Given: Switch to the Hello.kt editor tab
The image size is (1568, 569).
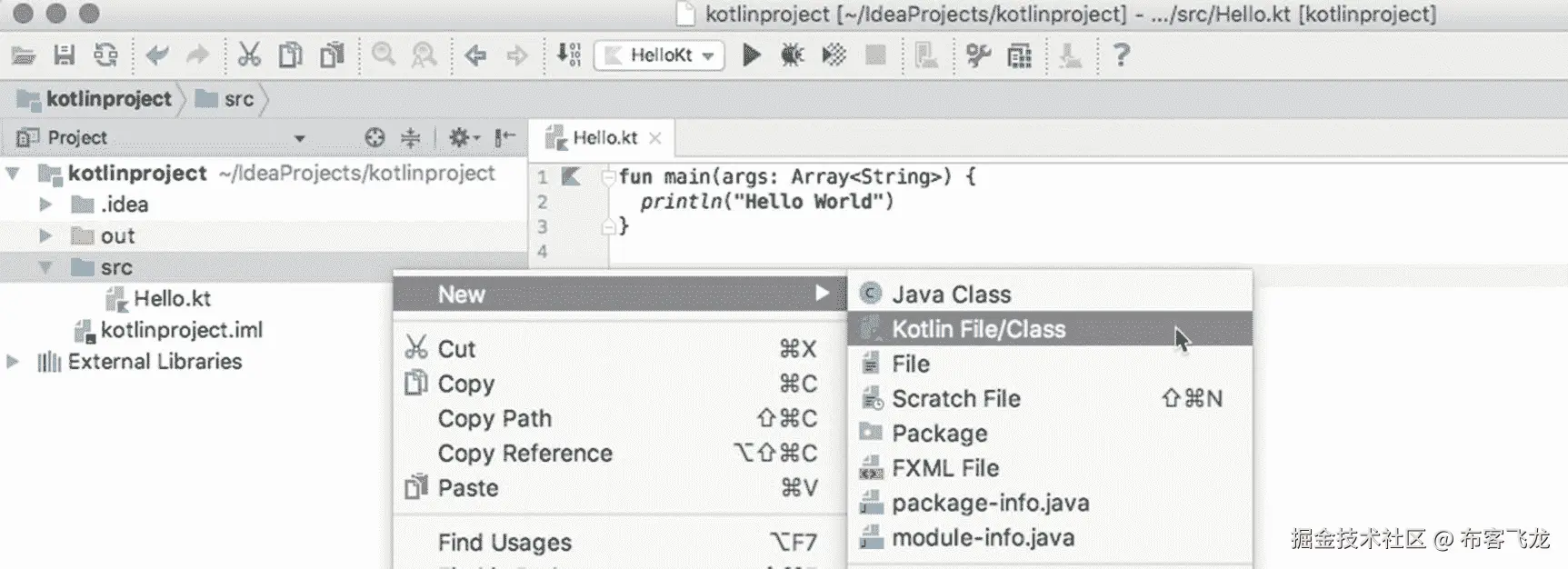Looking at the screenshot, I should (x=604, y=138).
